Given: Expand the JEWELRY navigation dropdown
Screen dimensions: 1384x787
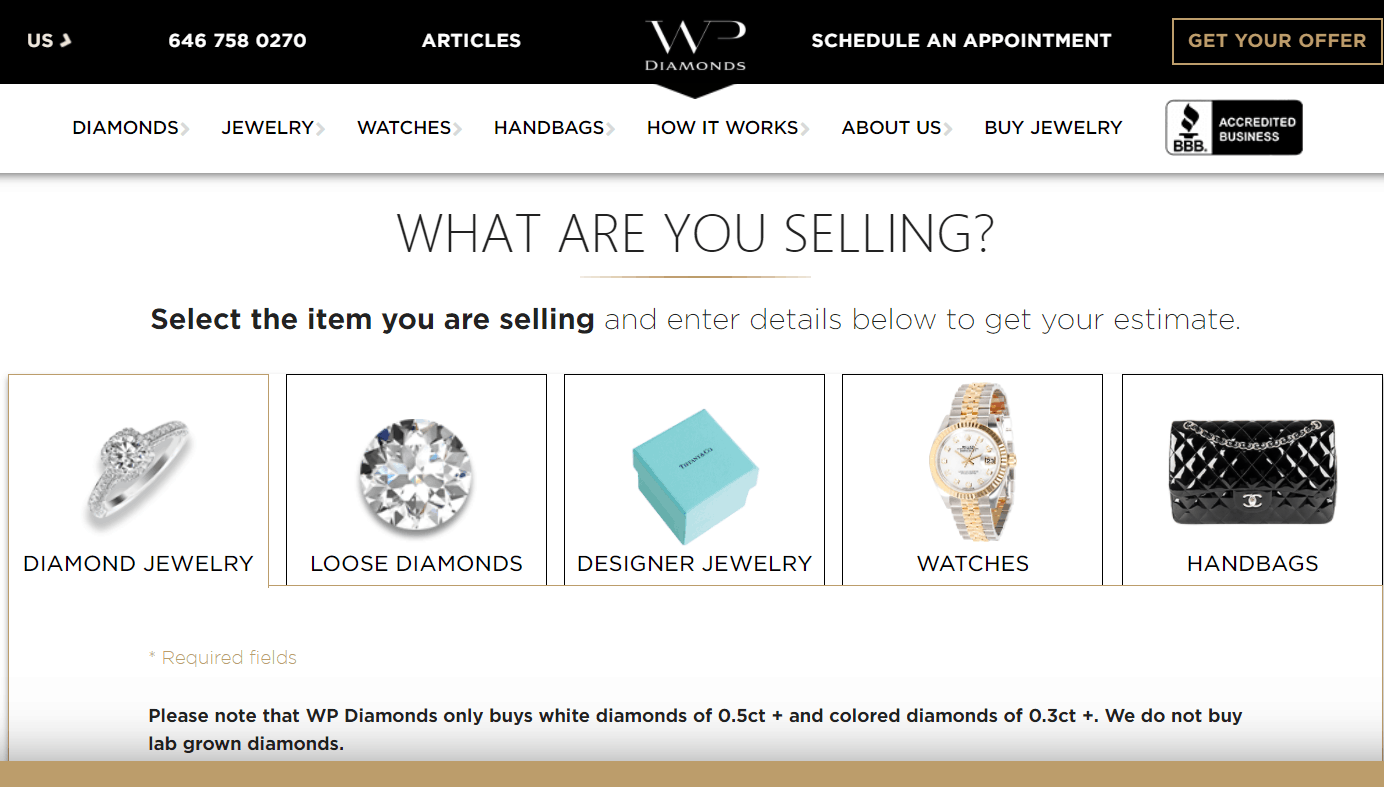Looking at the screenshot, I should point(265,127).
